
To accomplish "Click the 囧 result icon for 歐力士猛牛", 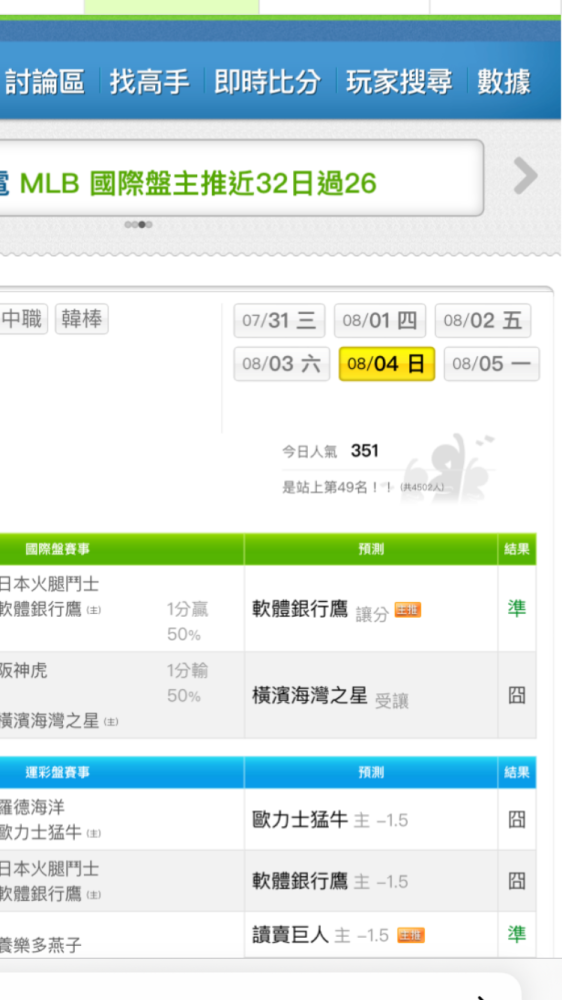I will coord(517,819).
